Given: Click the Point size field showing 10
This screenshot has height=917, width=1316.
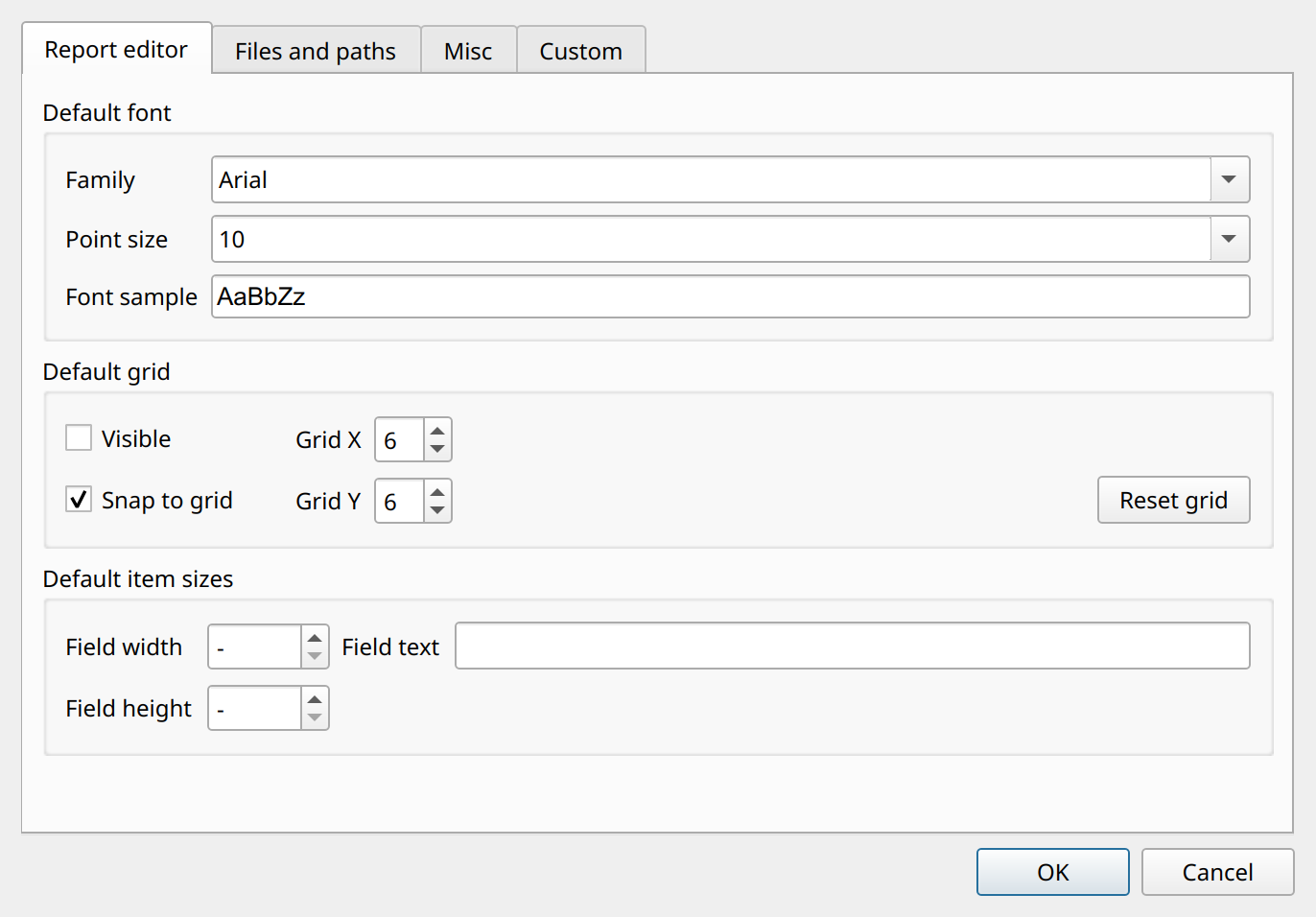Looking at the screenshot, I should [x=711, y=239].
